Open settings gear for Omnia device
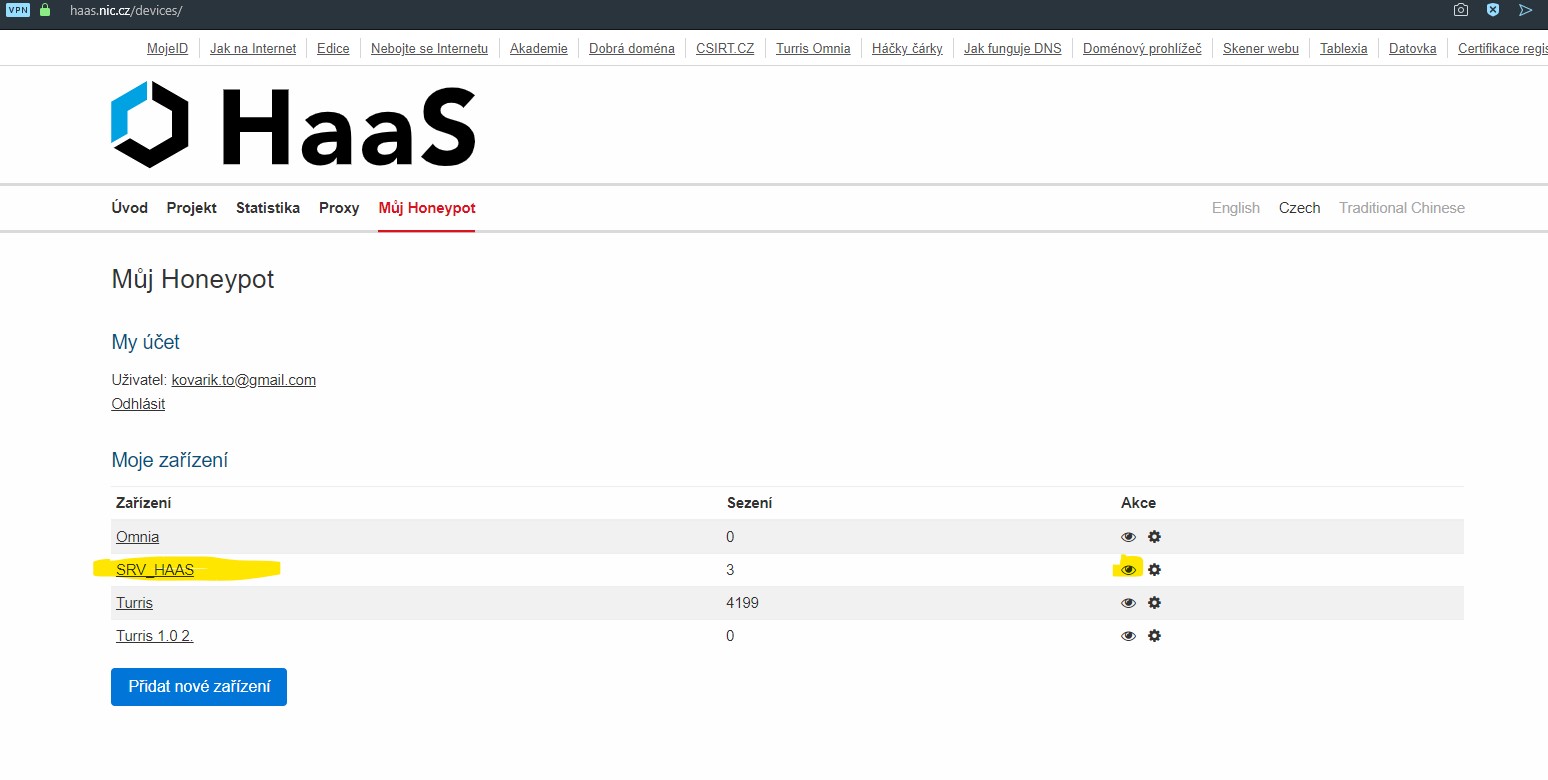Screen dimensions: 1548x780 point(1154,537)
